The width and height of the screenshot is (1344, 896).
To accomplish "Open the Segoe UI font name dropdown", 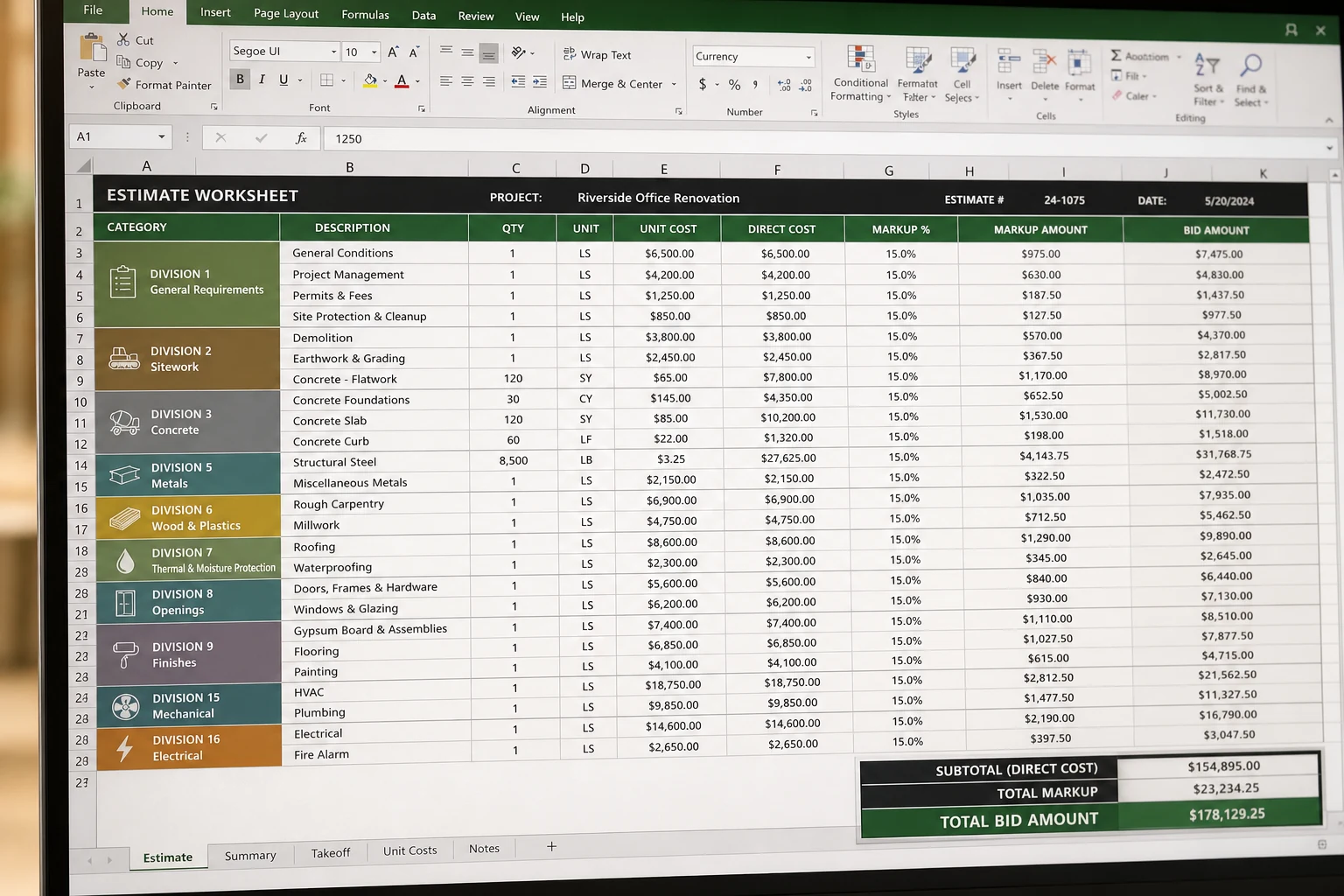I will (x=333, y=52).
